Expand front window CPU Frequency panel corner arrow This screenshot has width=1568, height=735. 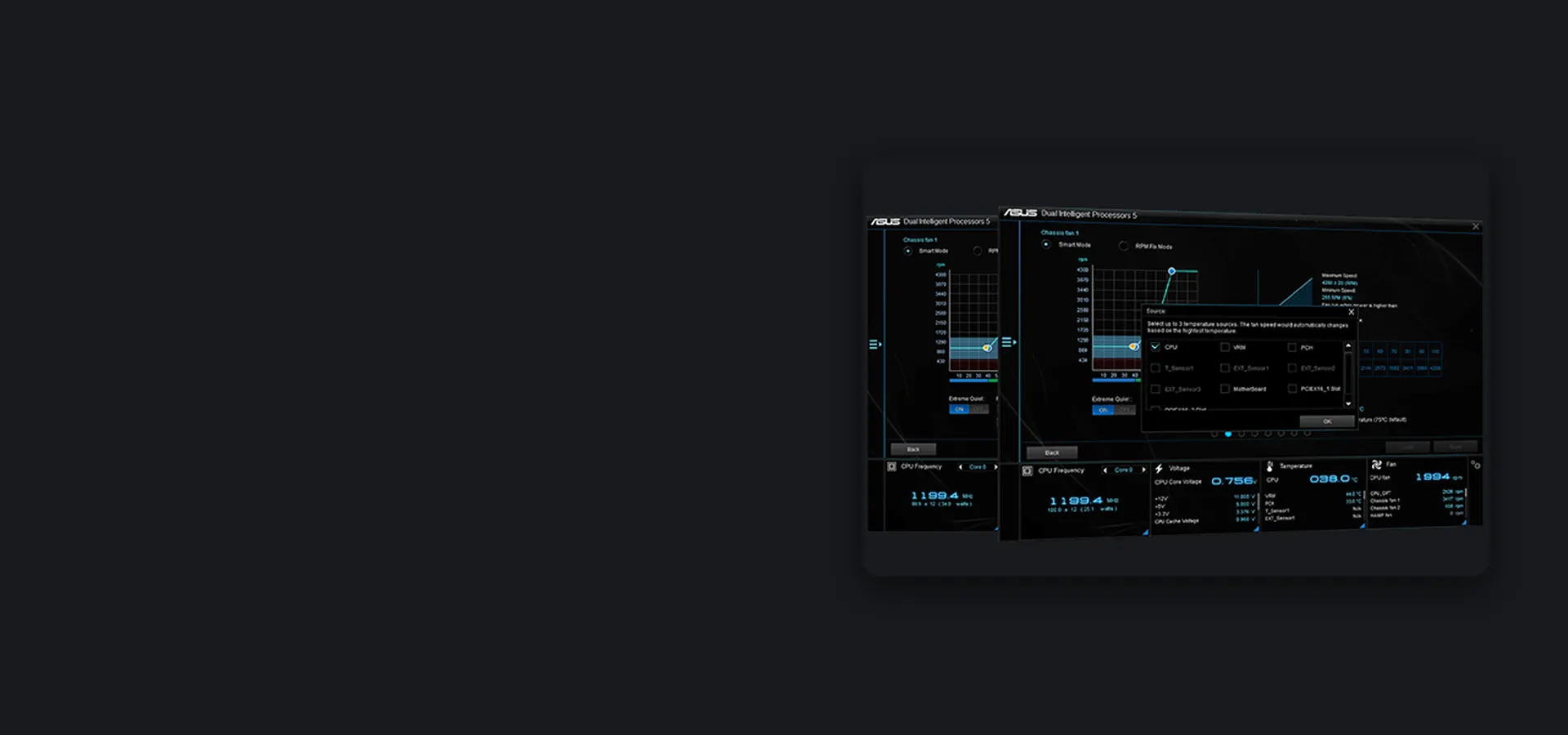coord(1146,532)
